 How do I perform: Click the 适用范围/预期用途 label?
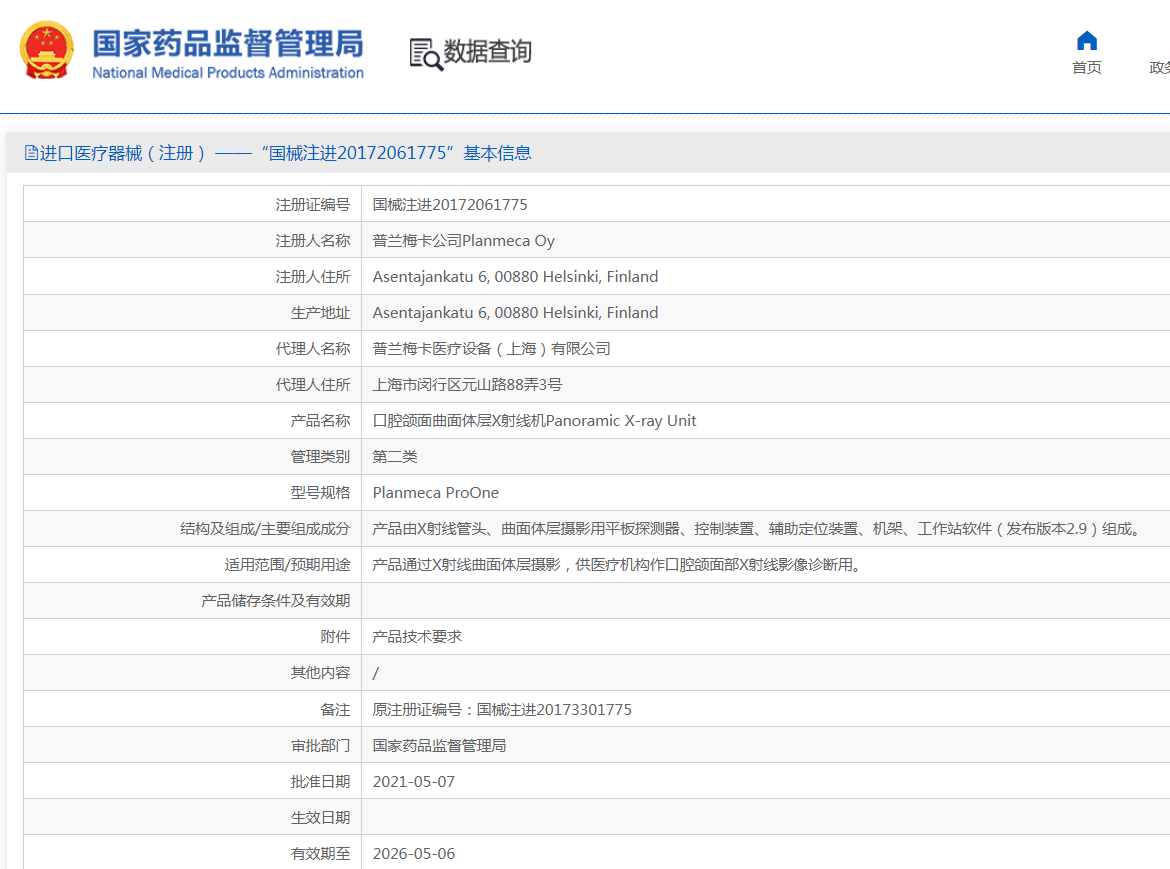(287, 565)
